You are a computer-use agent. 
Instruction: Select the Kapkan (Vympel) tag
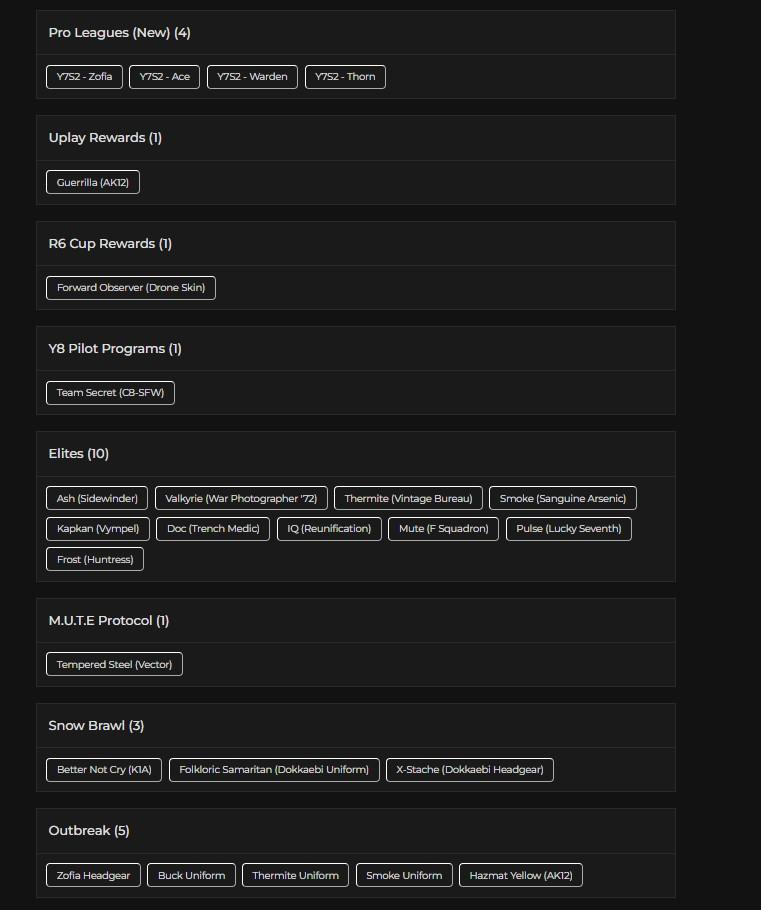(98, 528)
